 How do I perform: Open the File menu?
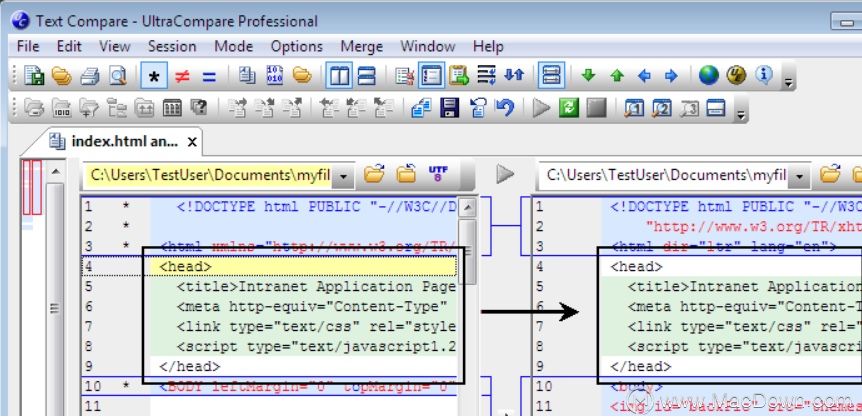tap(28, 46)
